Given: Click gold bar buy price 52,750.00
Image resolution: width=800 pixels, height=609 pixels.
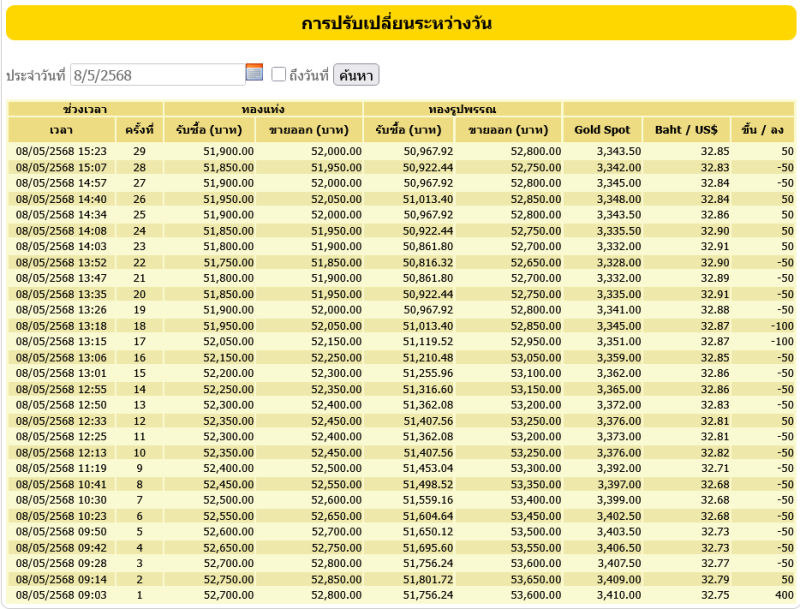Looking at the screenshot, I should tap(228, 579).
